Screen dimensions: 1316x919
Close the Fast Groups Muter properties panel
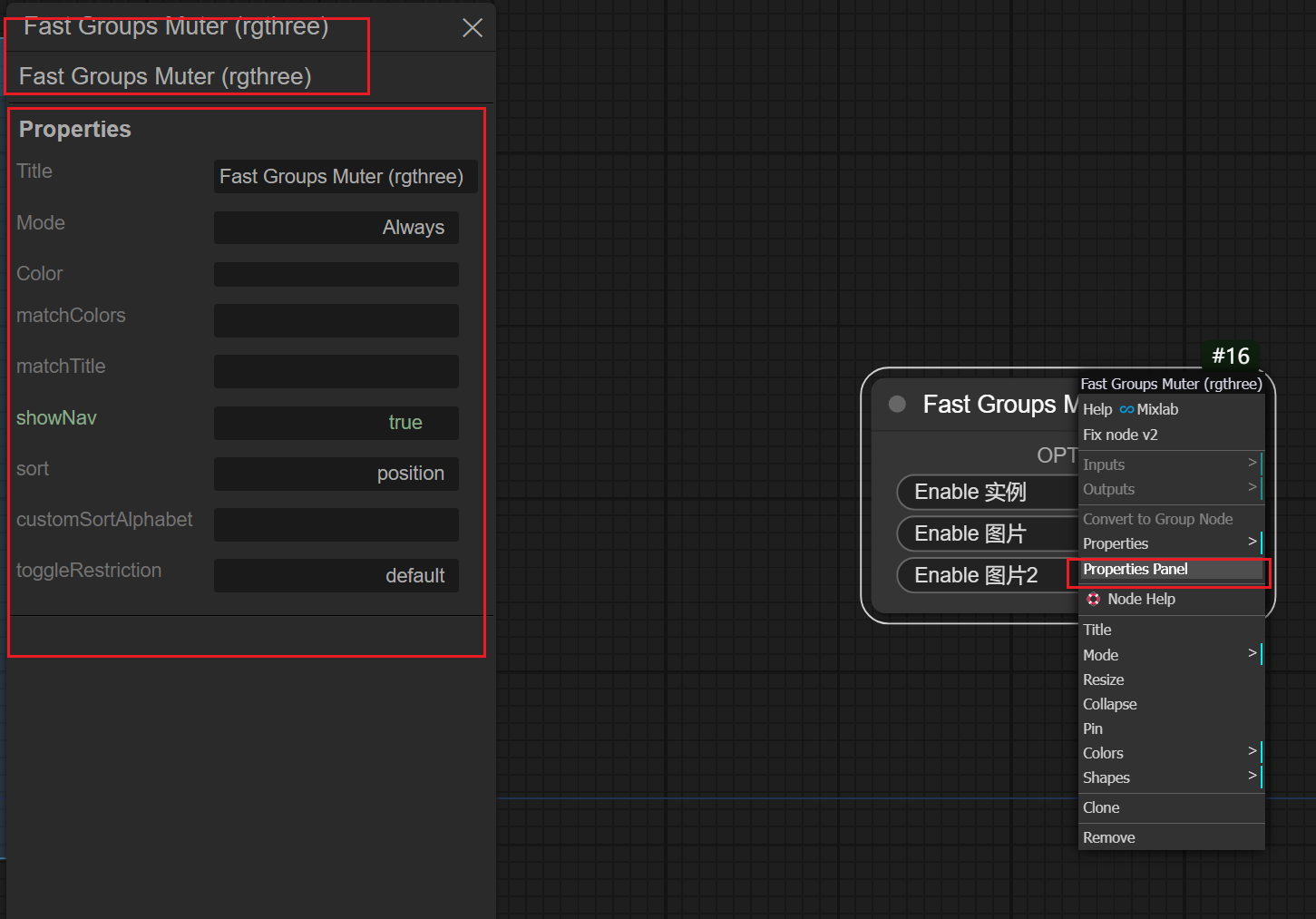tap(472, 28)
